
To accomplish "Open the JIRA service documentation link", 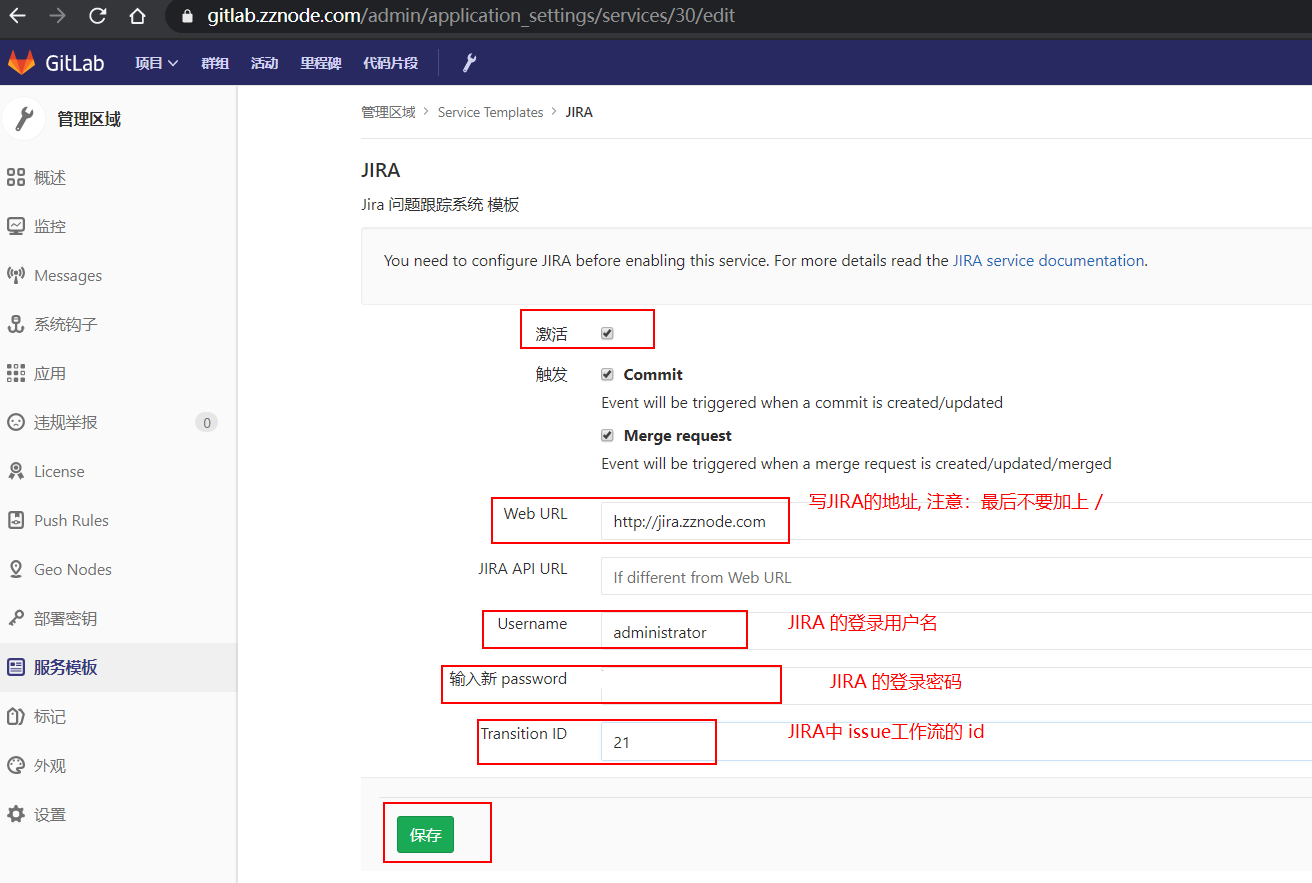I will tap(1048, 260).
